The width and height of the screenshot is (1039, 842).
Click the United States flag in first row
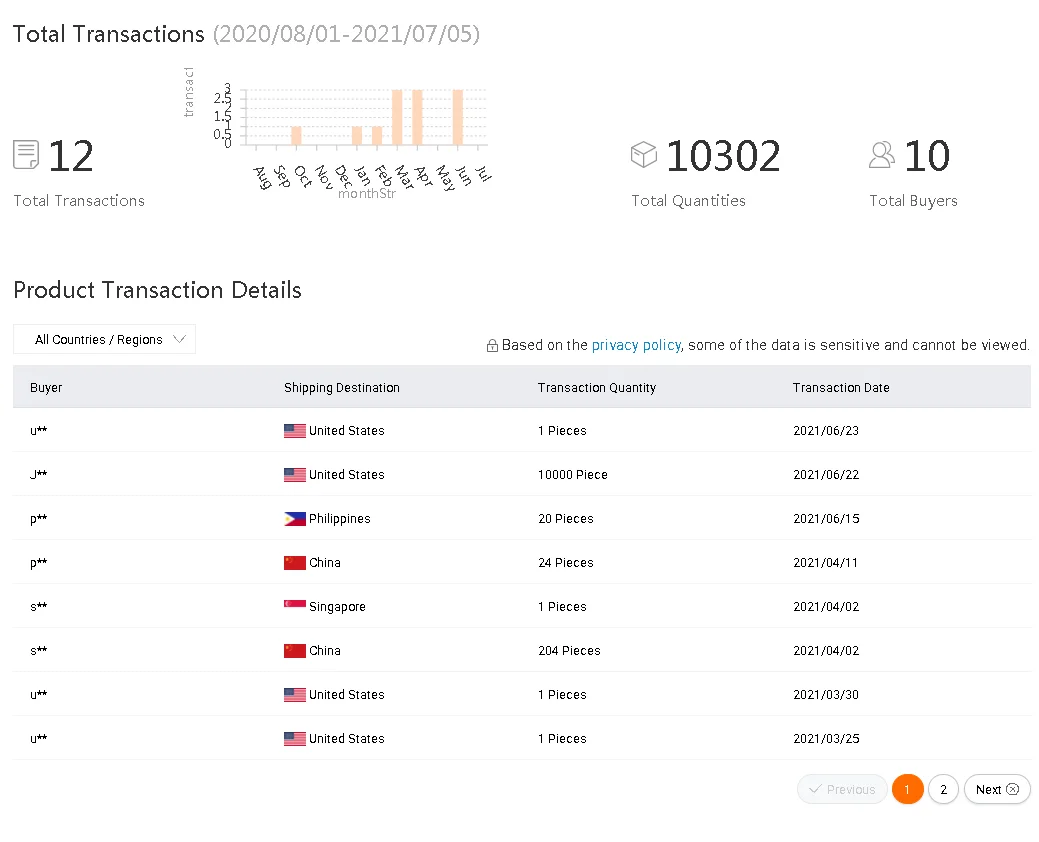click(295, 431)
